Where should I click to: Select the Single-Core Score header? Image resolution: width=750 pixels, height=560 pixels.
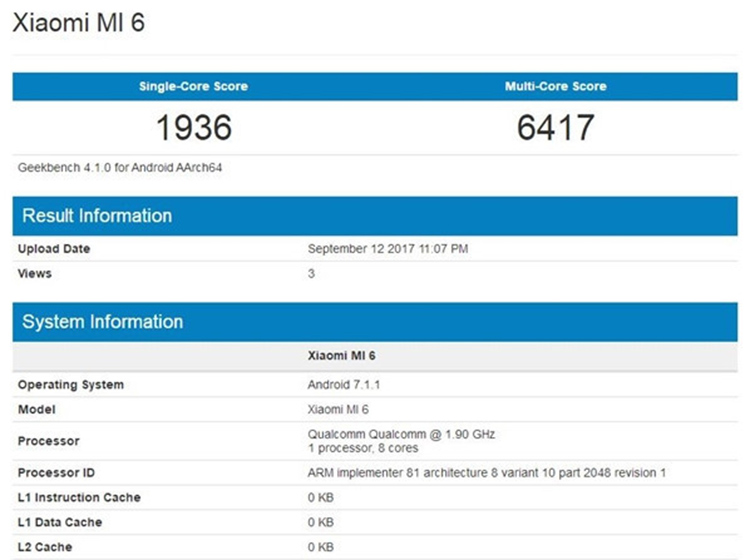(193, 86)
